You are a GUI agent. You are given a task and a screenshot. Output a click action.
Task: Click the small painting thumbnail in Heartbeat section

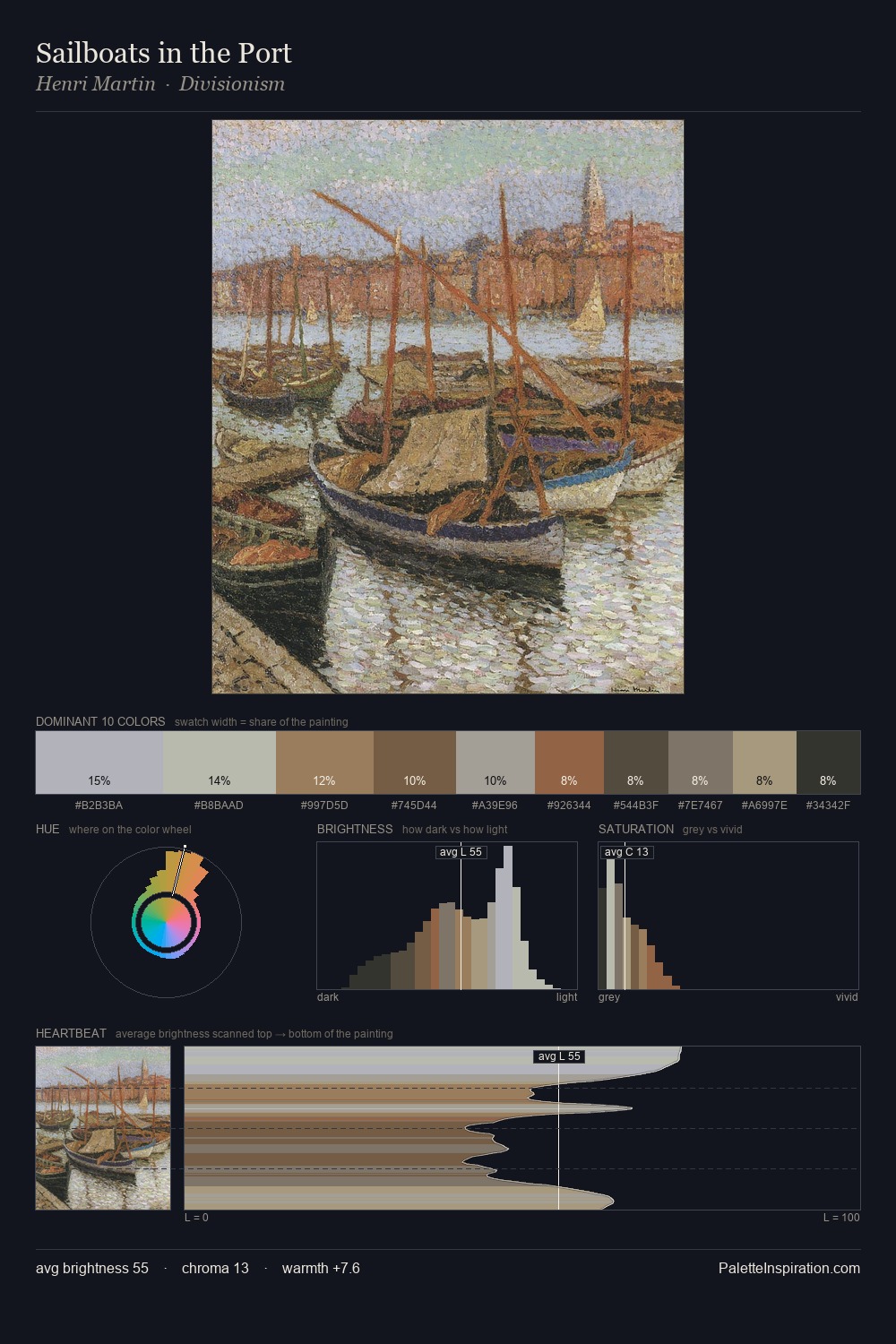click(x=103, y=1128)
